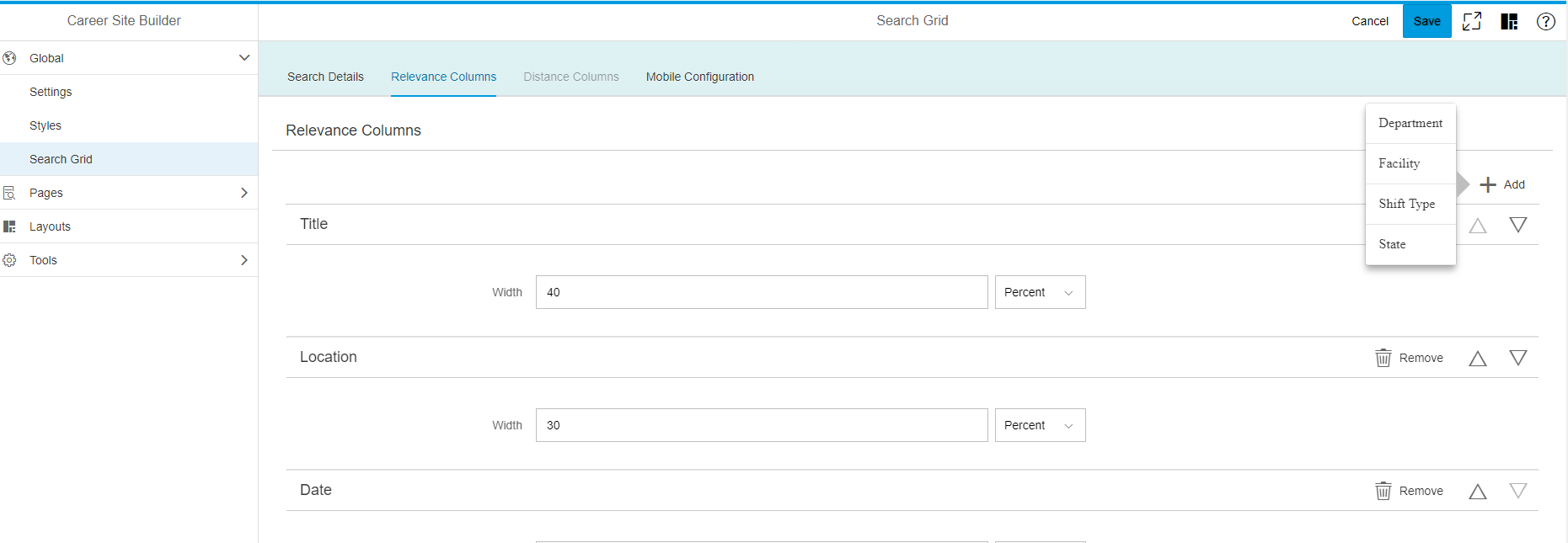This screenshot has width=1568, height=543.
Task: Open the Mobile Configuration tab
Action: [700, 77]
